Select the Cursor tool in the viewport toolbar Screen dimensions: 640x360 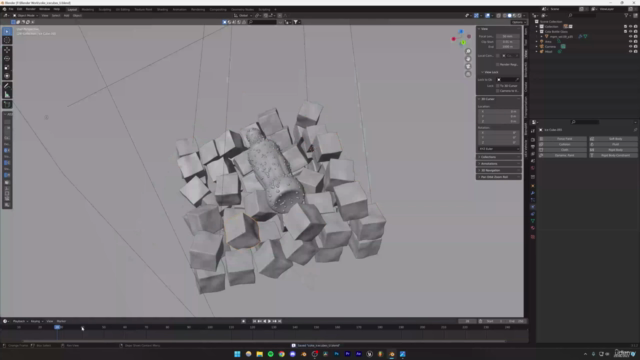7,40
